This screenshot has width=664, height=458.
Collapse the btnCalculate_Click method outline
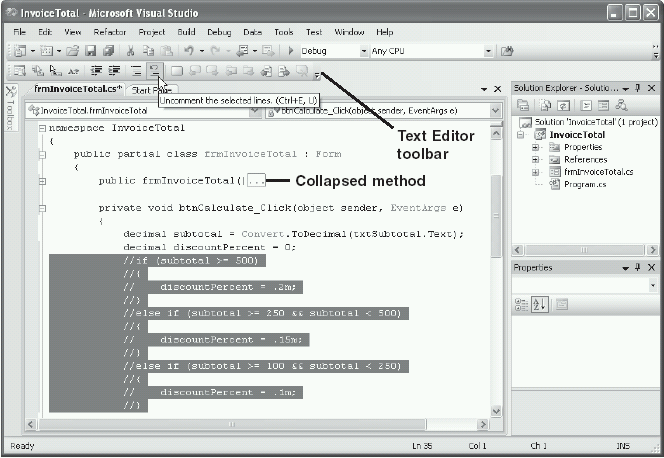pos(42,208)
